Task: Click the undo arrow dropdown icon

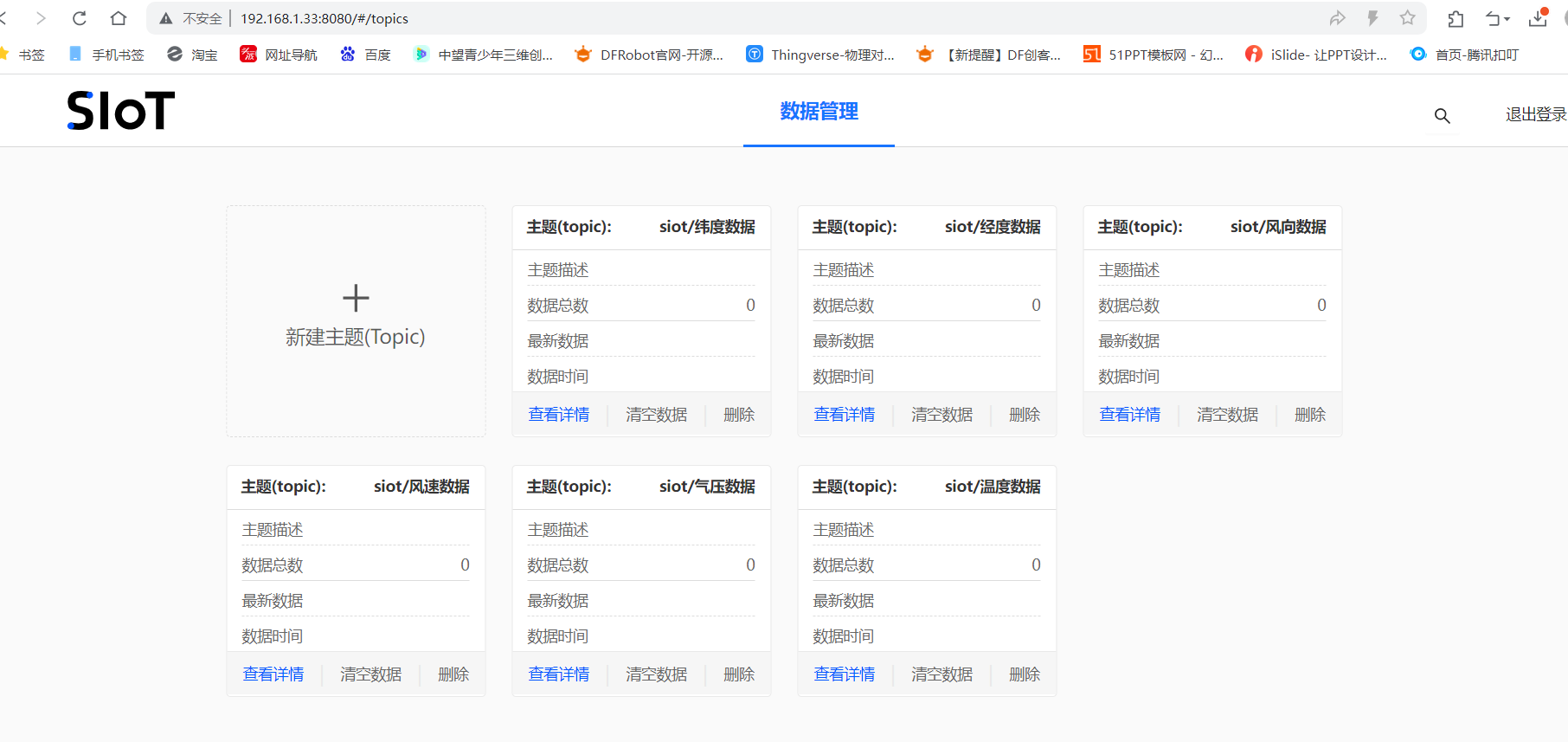Action: (1498, 18)
